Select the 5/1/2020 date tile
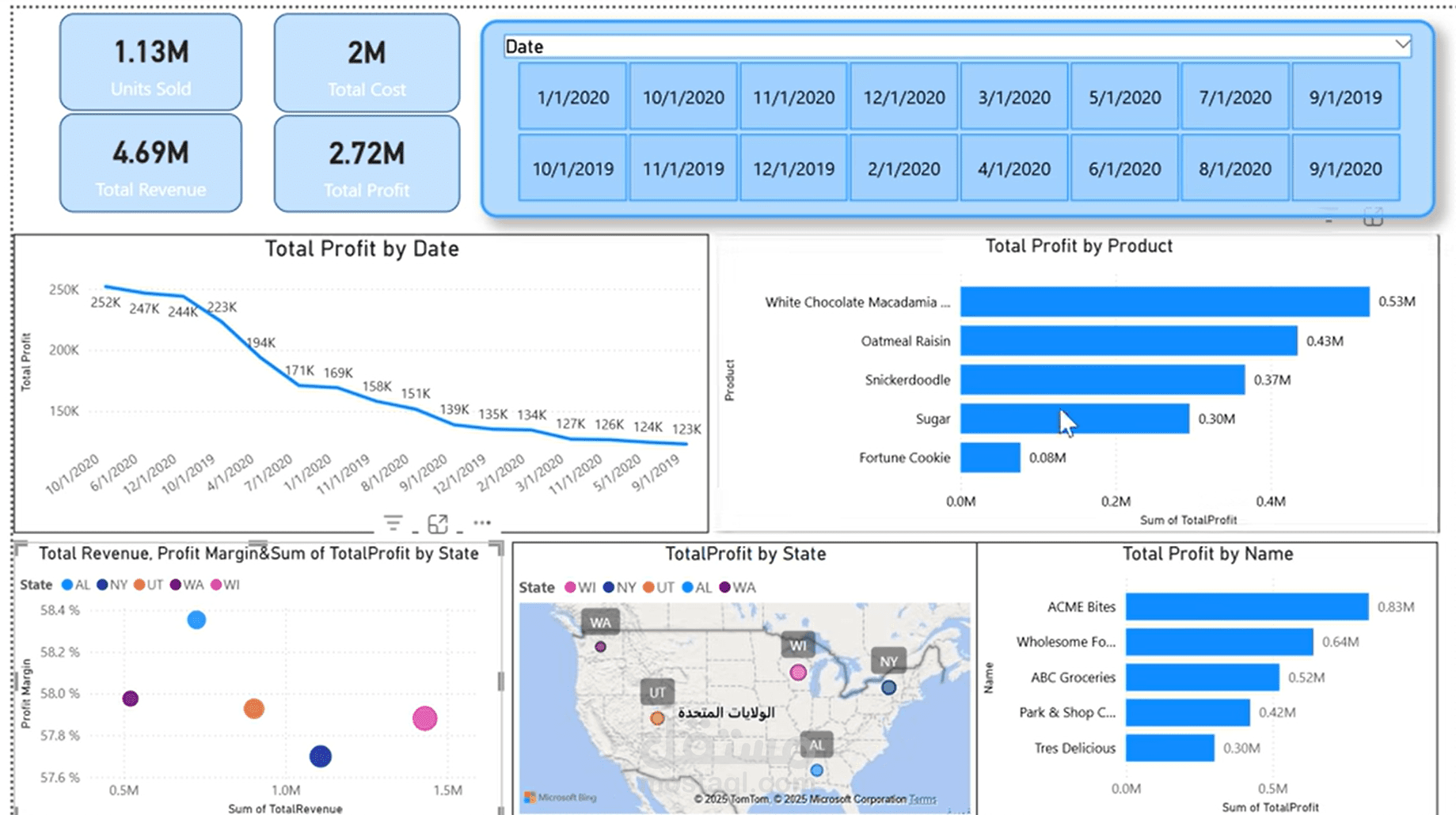Image resolution: width=1456 pixels, height=815 pixels. (x=1125, y=97)
